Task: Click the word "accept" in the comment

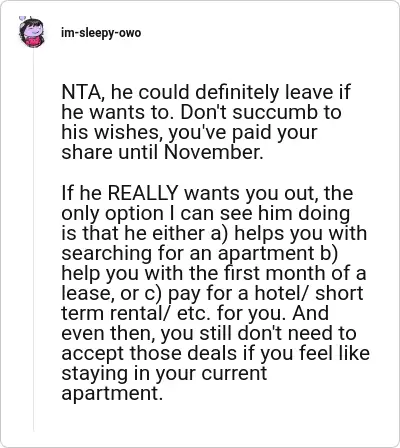Action: pyautogui.click(x=92, y=353)
